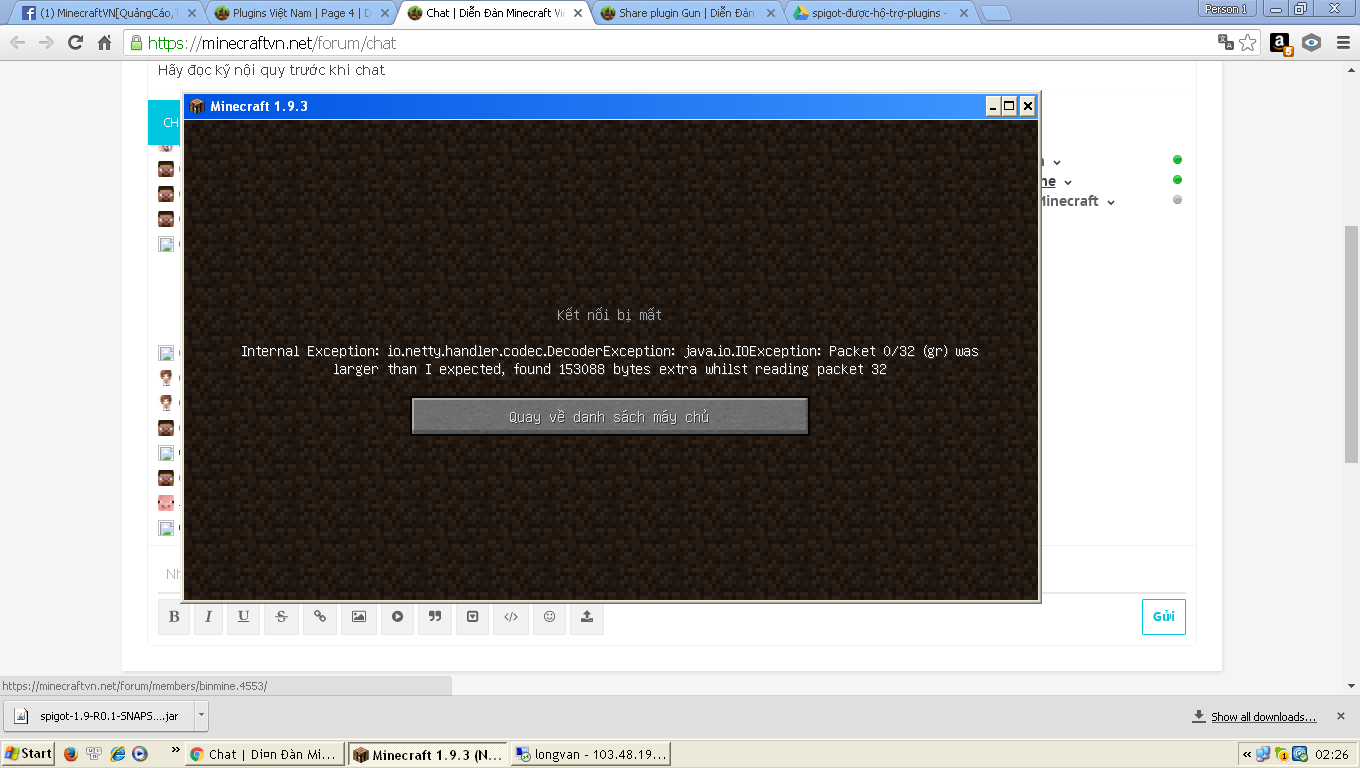Click the Gửi send button
Image resolution: width=1360 pixels, height=768 pixels.
1164,617
